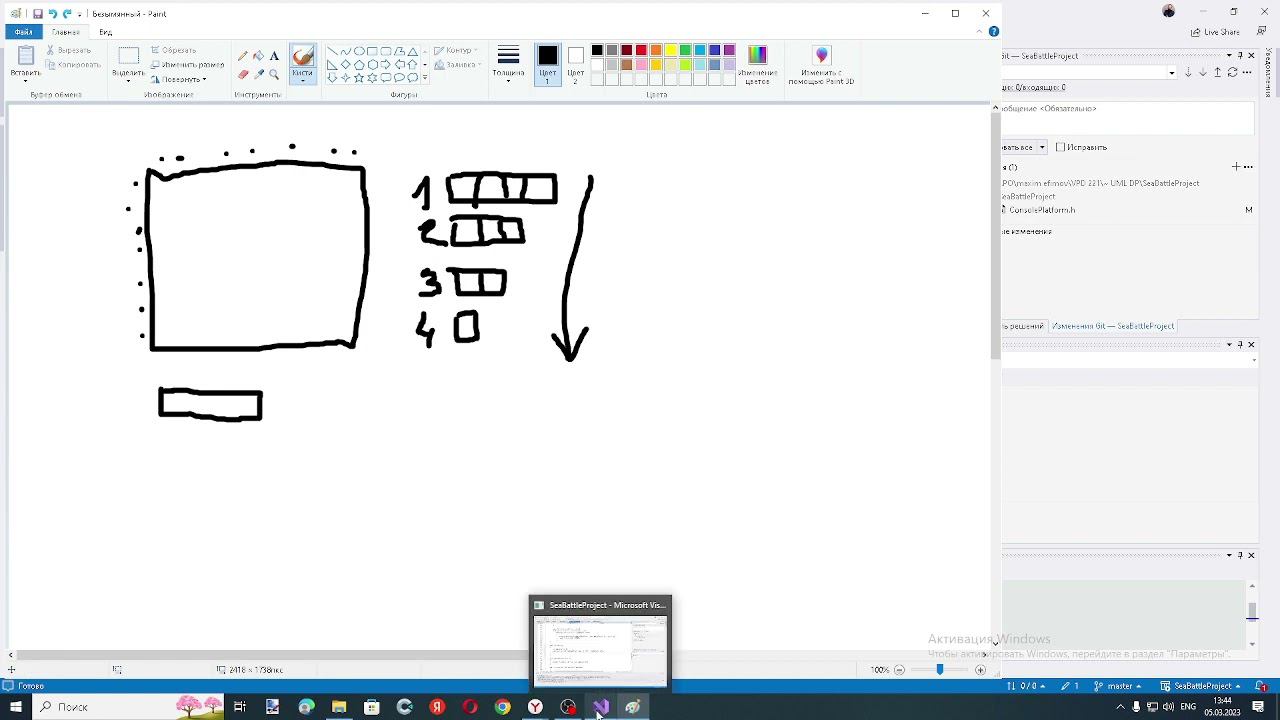Click the Cut (Вырезать) command
Screen dimensions: 1280x720
69,50
